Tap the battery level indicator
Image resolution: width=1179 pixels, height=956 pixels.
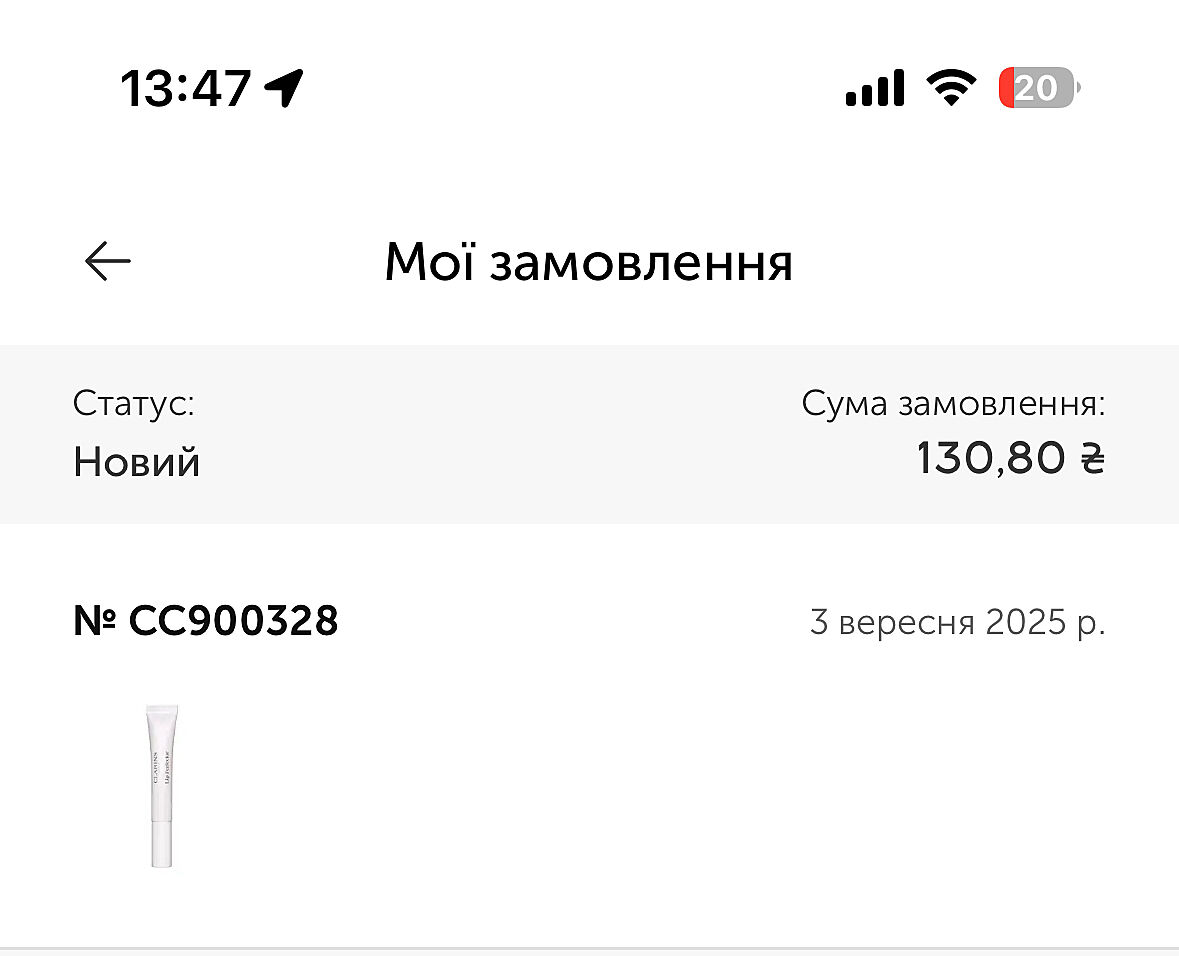(1037, 89)
